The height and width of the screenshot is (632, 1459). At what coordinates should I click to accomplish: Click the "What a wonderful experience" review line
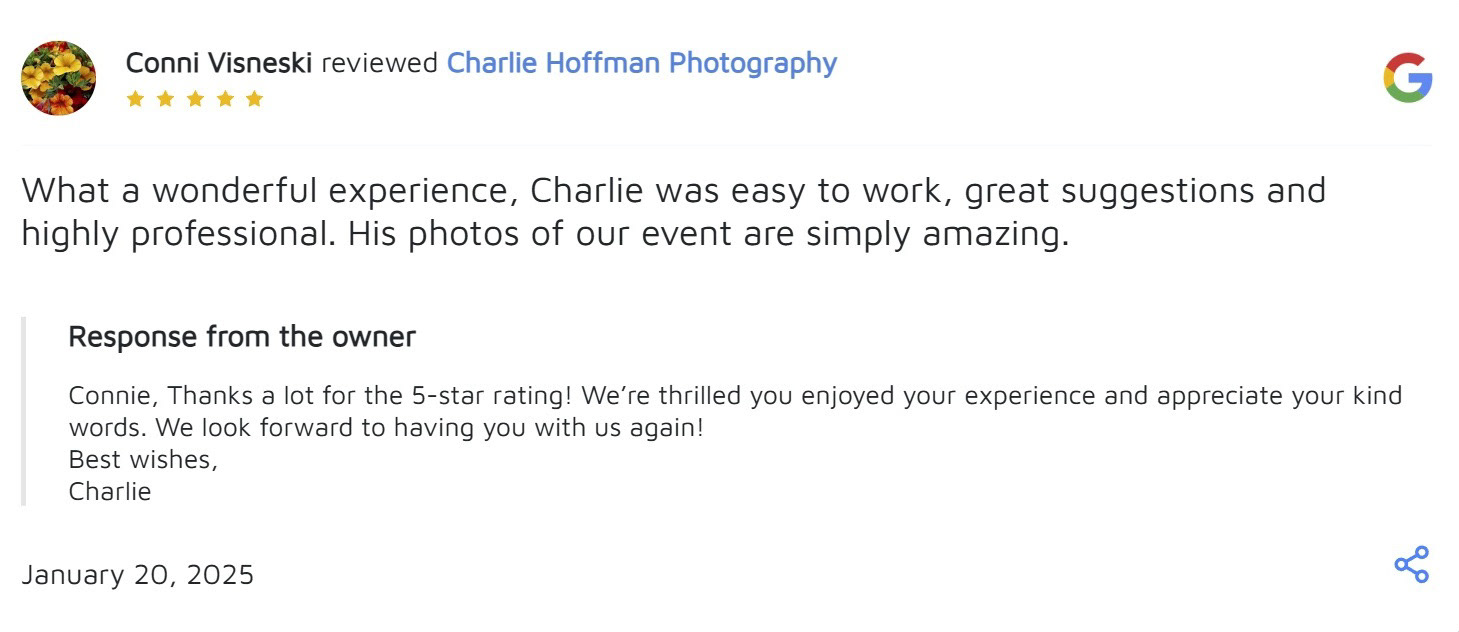673,190
